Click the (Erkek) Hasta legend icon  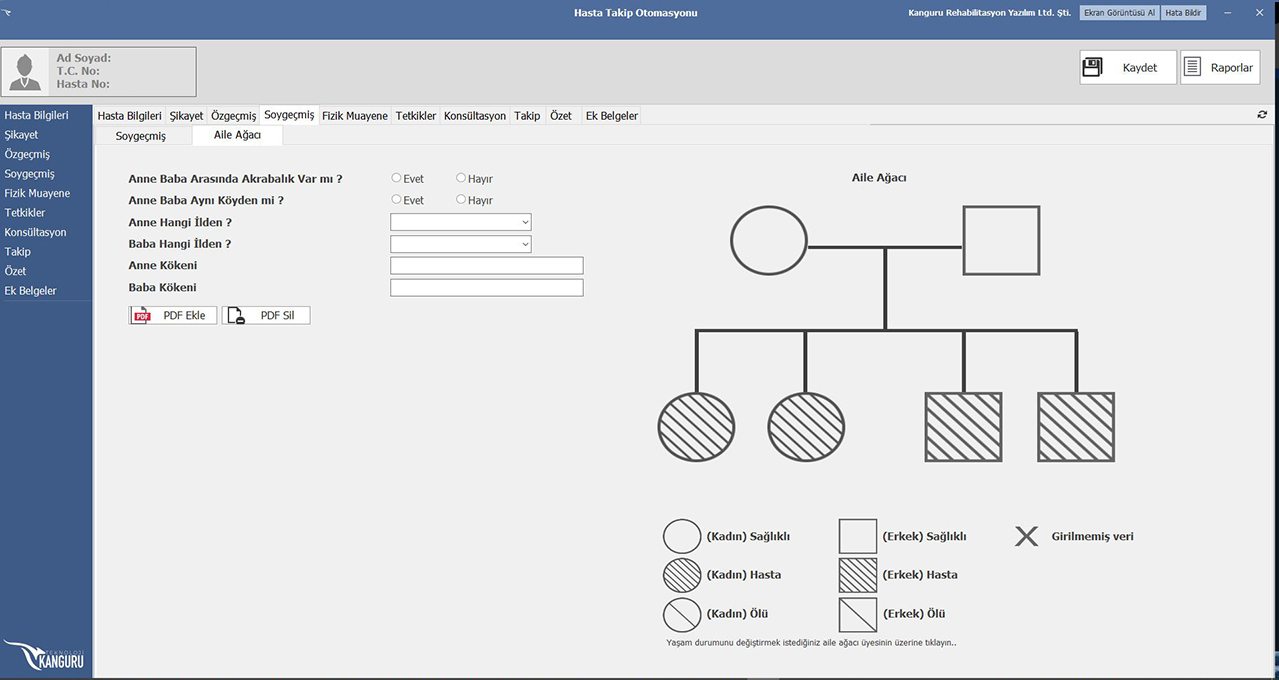pos(858,575)
